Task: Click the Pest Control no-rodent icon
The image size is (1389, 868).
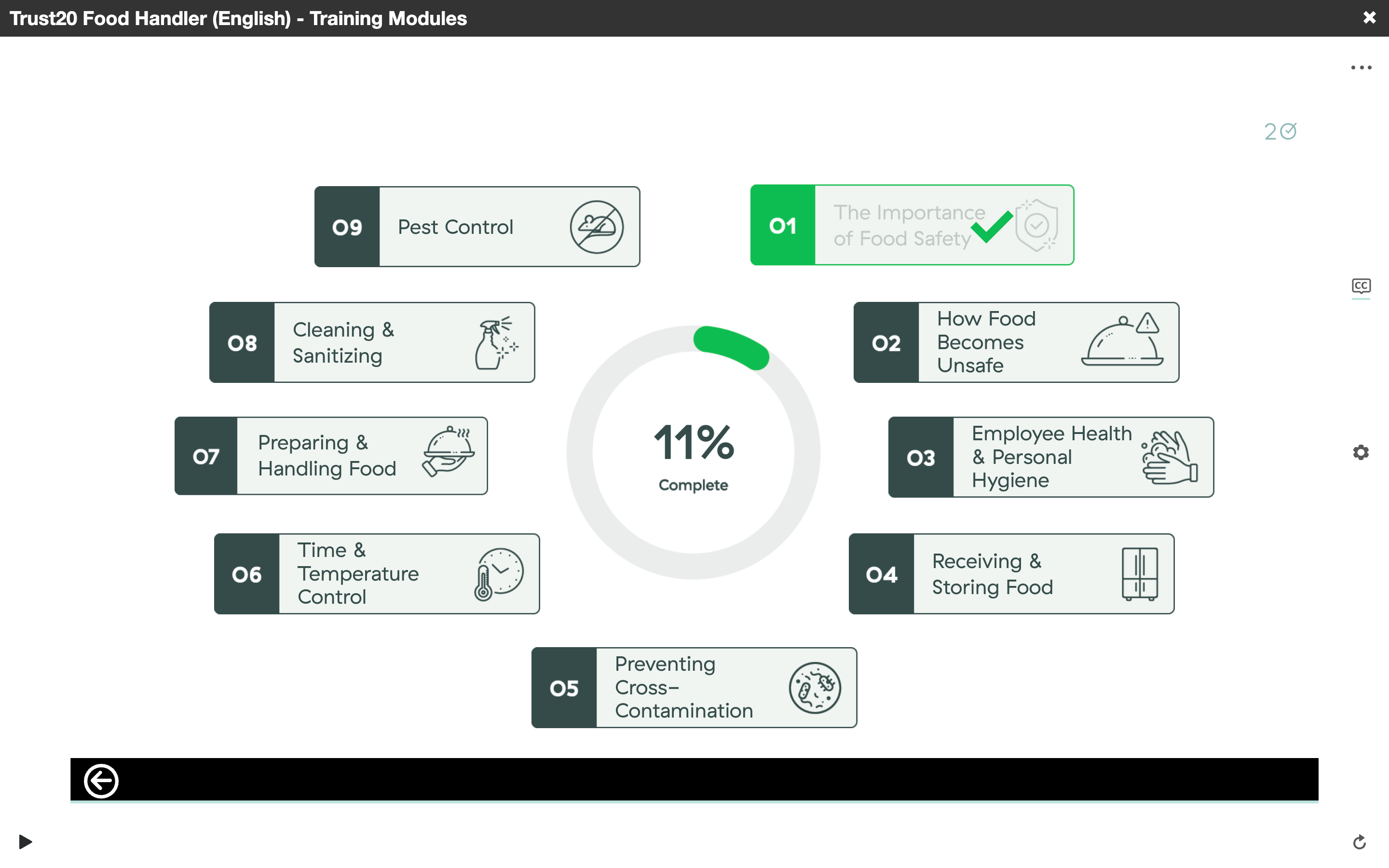Action: point(596,227)
